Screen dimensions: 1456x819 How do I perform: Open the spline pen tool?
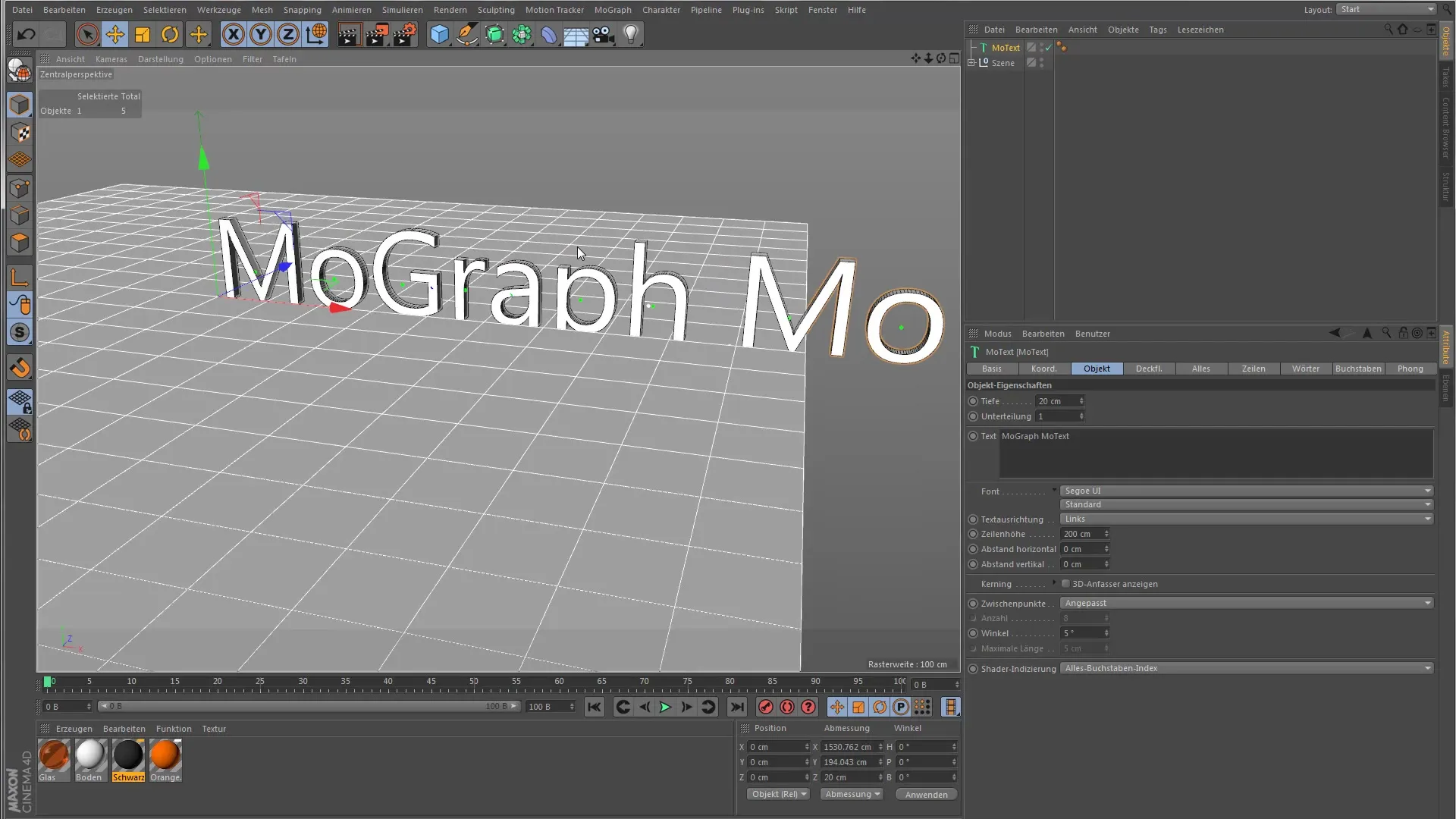click(x=467, y=34)
